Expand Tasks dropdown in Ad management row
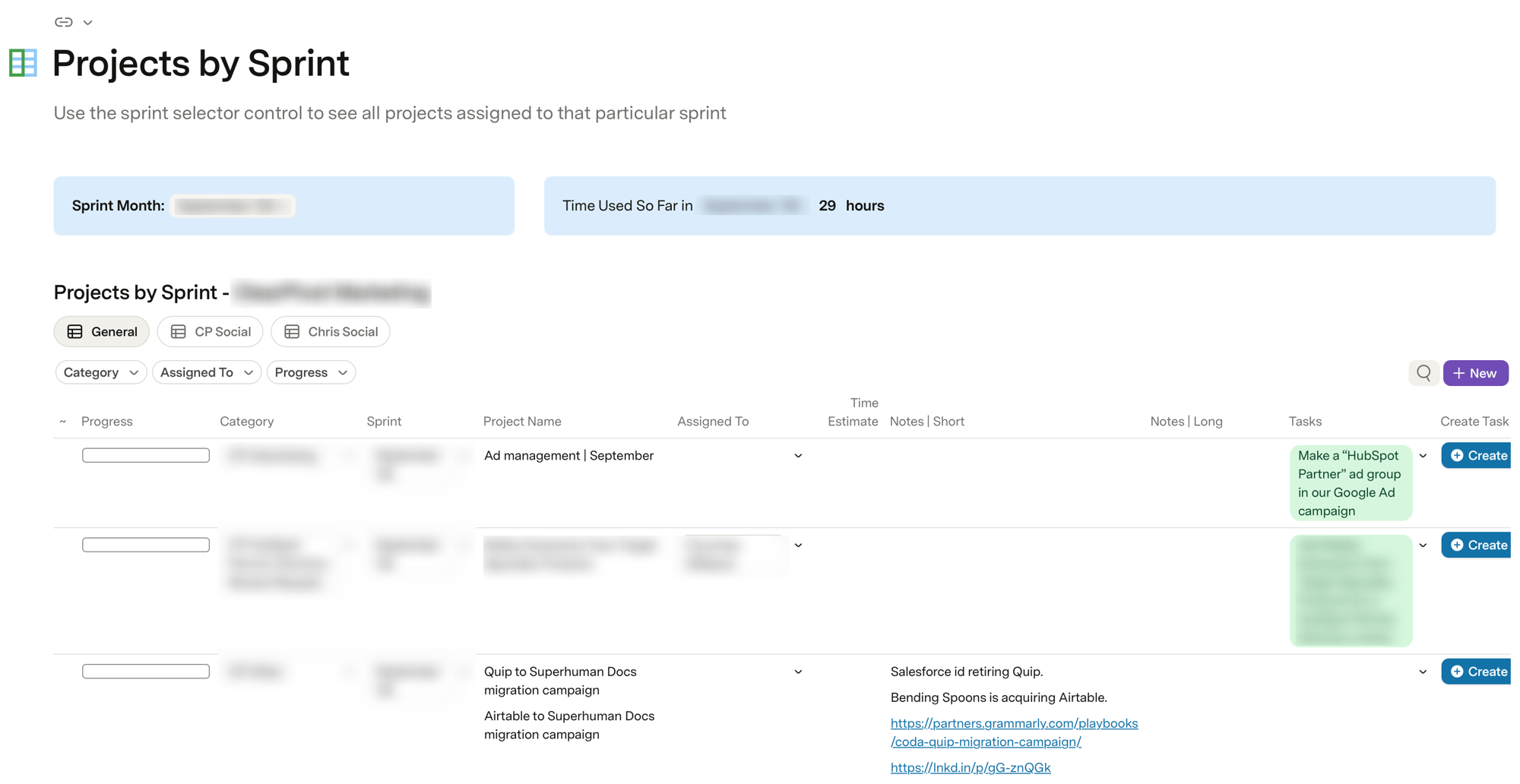Viewport: 1520px width, 784px height. 1423,456
